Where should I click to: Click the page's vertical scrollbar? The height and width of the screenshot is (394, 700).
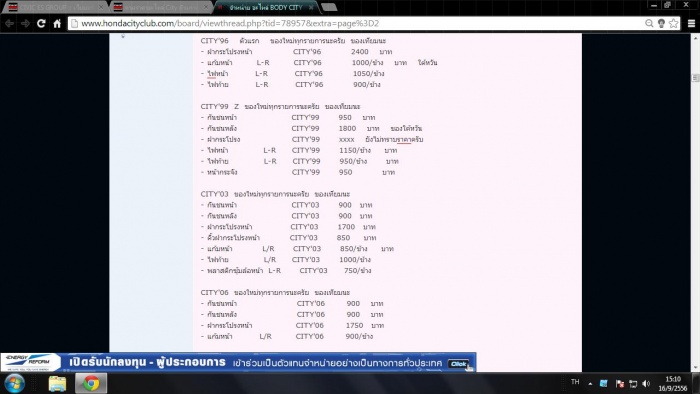tap(695, 202)
